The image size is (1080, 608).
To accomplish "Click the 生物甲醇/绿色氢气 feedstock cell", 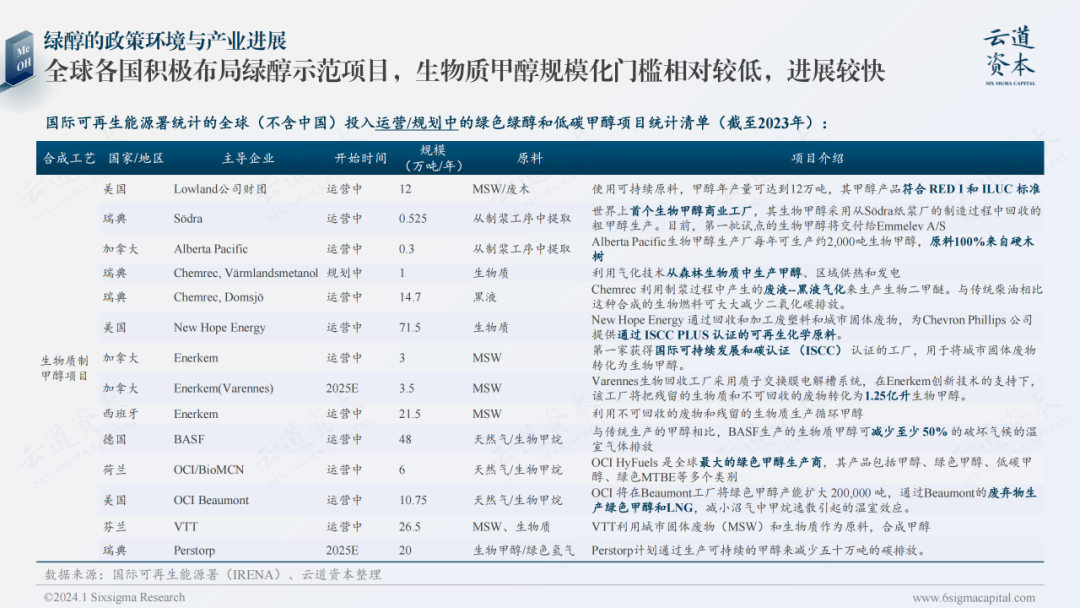I will point(523,550).
